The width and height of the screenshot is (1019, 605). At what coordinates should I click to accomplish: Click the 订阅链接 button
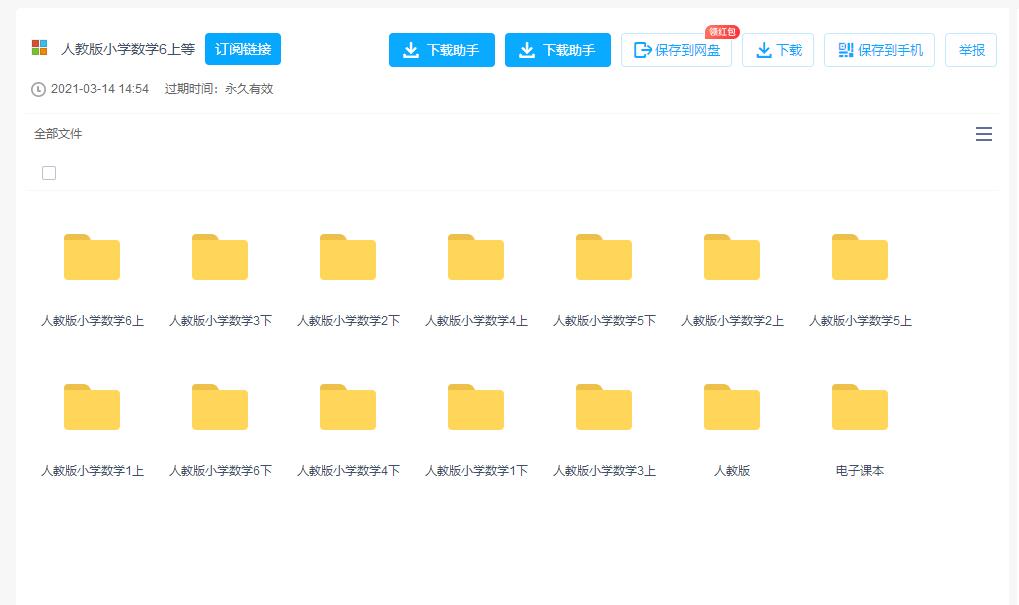tap(244, 48)
